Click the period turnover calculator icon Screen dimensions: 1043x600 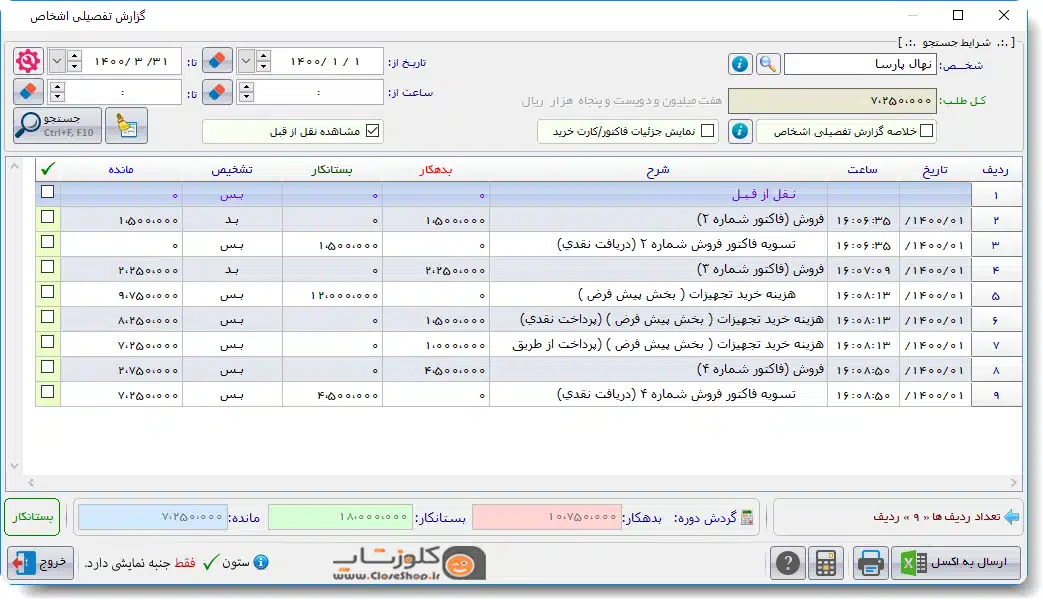tap(748, 517)
